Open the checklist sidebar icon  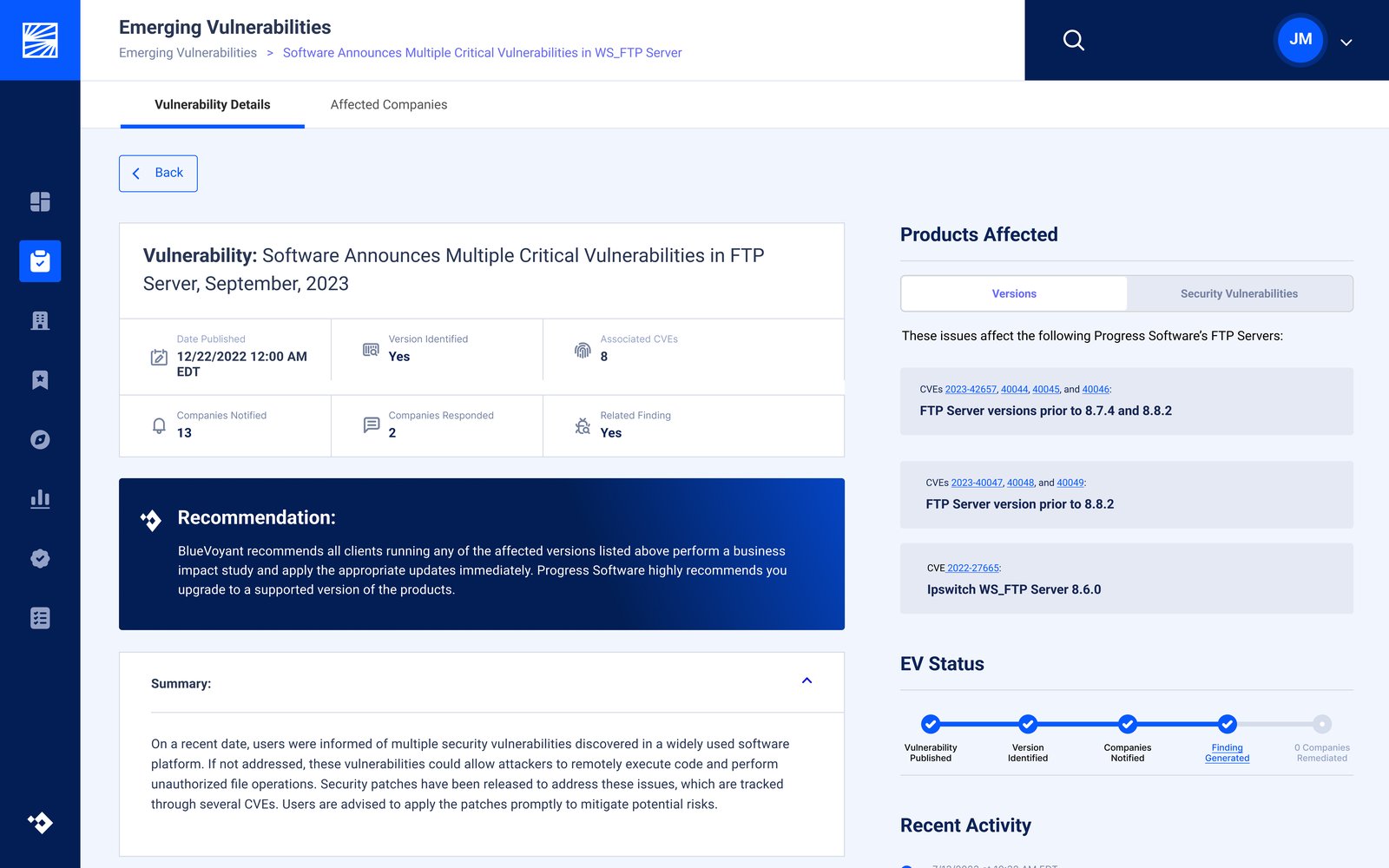pos(40,618)
